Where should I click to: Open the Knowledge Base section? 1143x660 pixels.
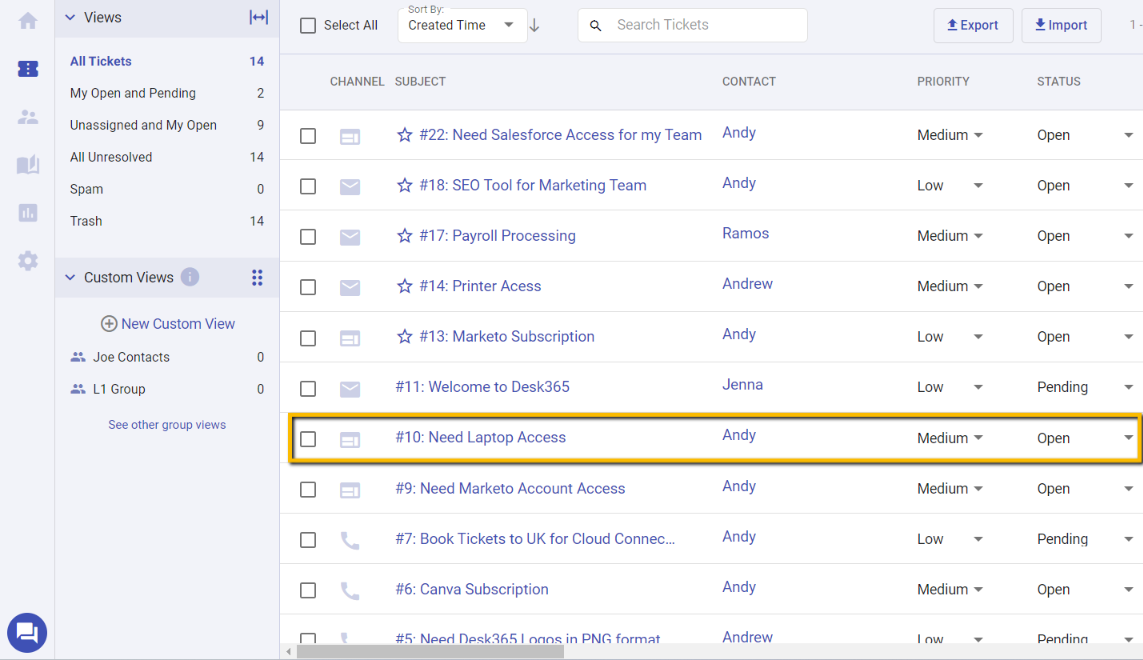coord(27,166)
